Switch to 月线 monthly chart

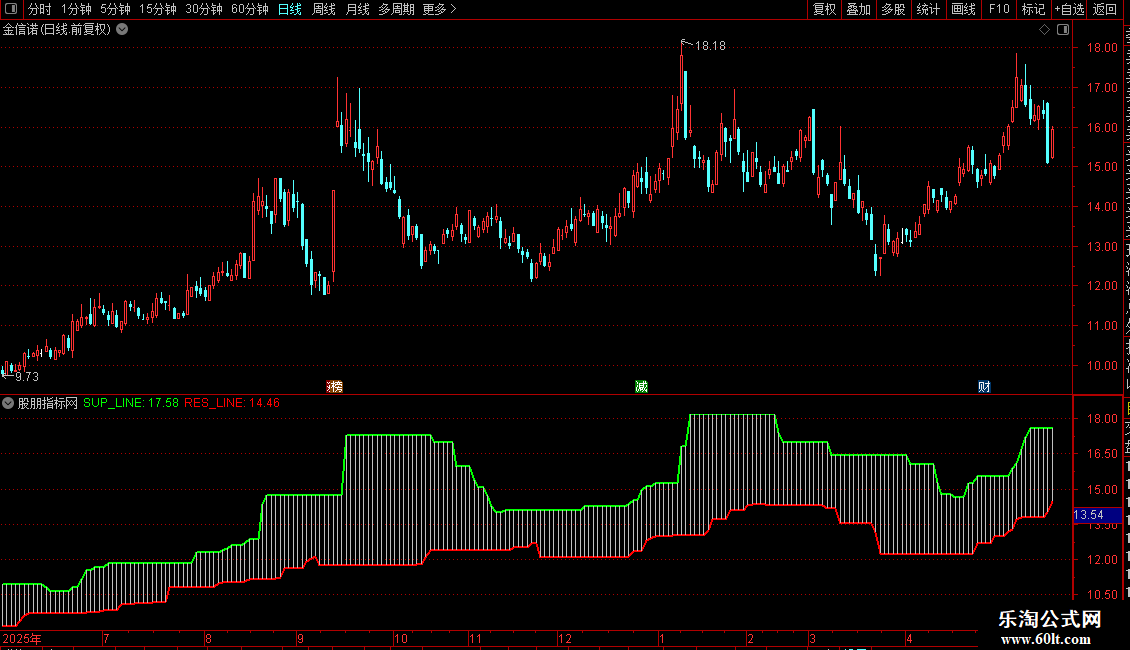[357, 9]
